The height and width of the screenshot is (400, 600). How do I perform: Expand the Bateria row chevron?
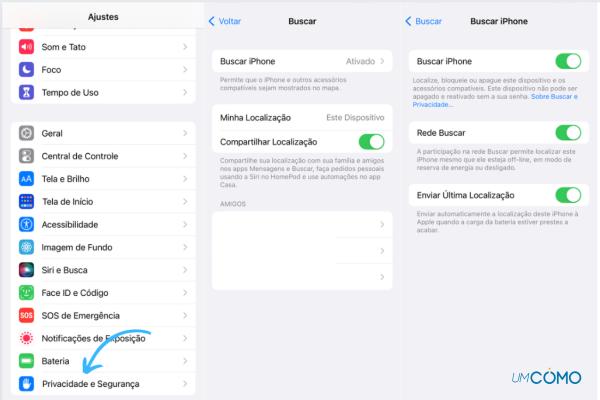point(185,361)
